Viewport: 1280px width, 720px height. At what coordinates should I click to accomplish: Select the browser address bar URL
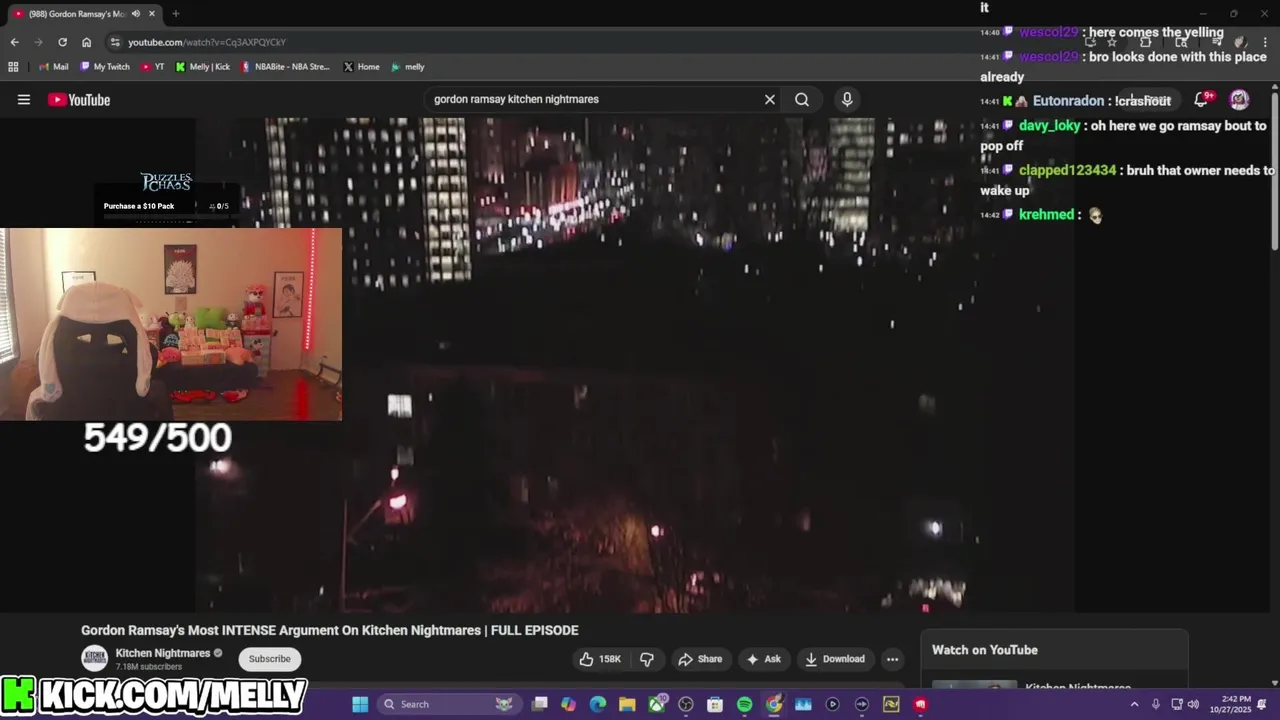pos(207,42)
